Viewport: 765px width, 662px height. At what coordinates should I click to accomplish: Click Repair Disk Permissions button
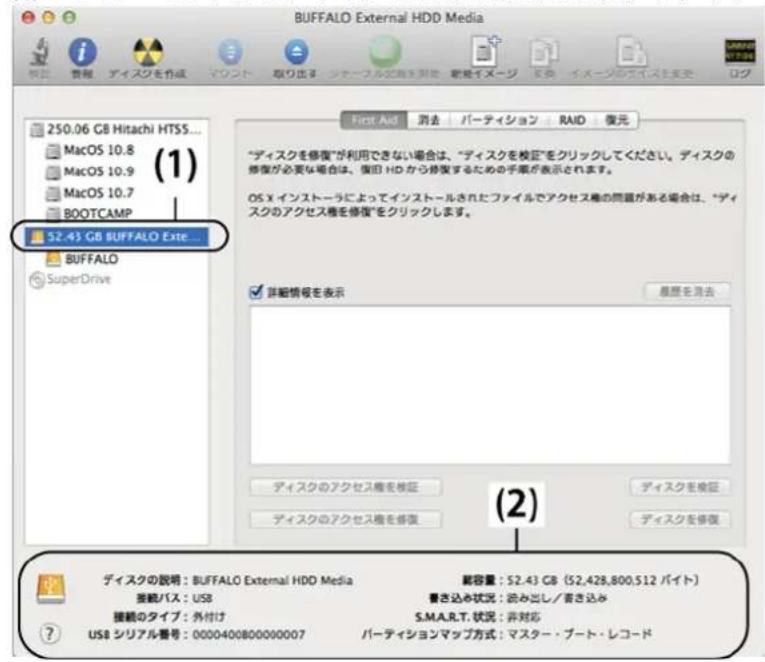[x=345, y=519]
